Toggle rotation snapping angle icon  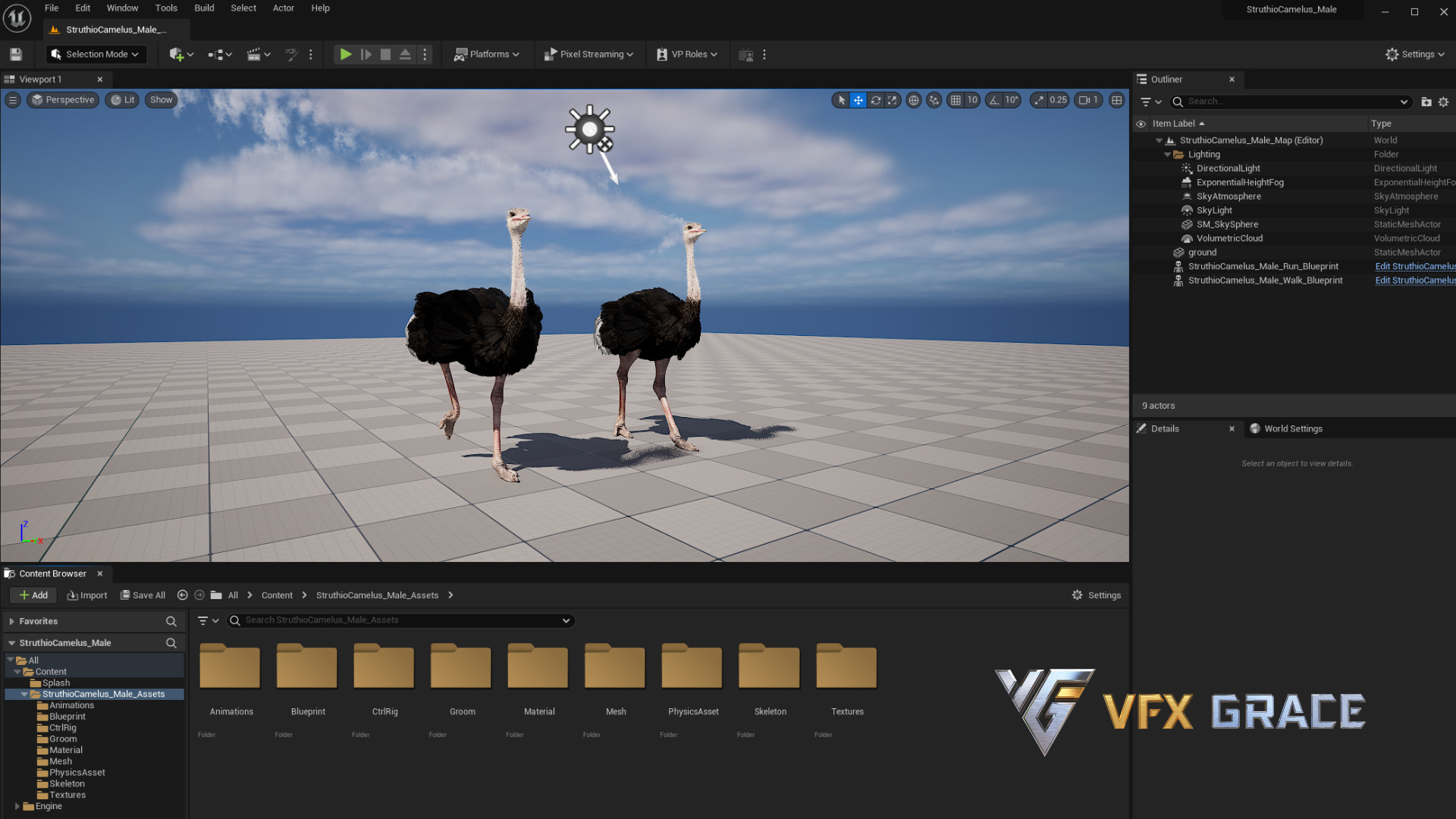(x=994, y=100)
